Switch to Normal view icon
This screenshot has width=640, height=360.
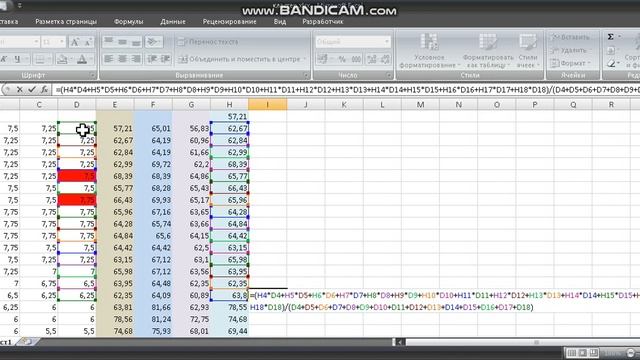[572, 353]
